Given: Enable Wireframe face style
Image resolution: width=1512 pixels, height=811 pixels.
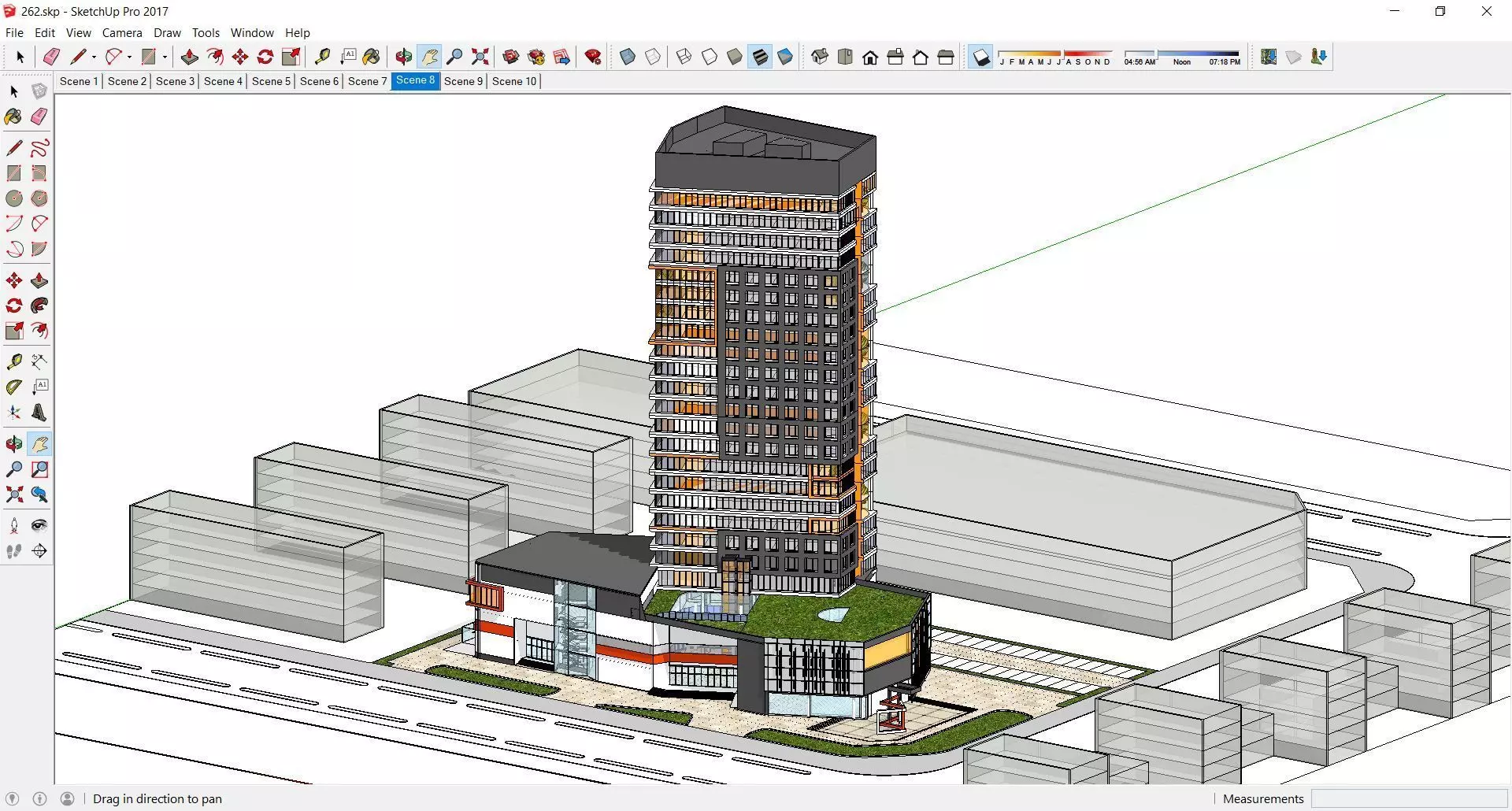Looking at the screenshot, I should pyautogui.click(x=684, y=57).
